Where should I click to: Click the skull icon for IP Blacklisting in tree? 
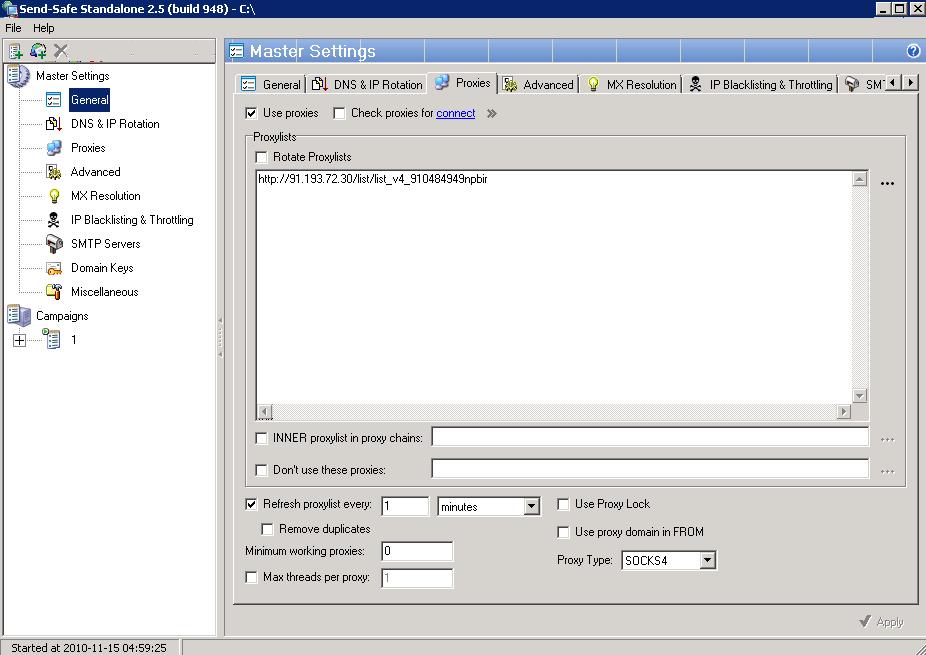coord(54,220)
